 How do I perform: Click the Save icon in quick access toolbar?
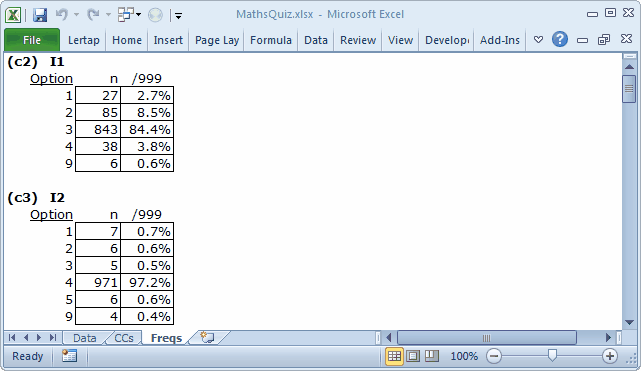click(40, 15)
